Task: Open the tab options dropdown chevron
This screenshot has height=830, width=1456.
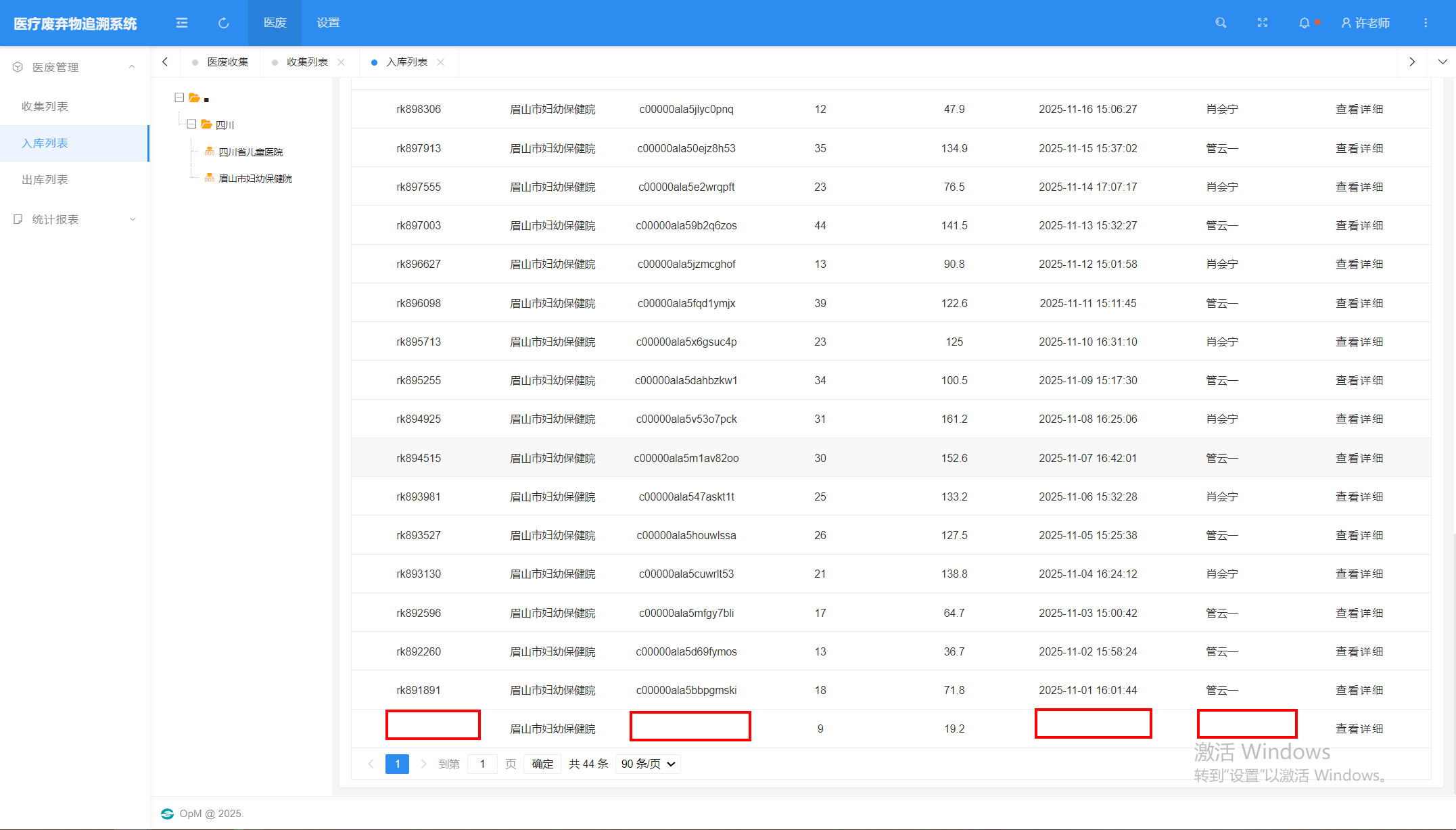Action: click(x=1442, y=62)
